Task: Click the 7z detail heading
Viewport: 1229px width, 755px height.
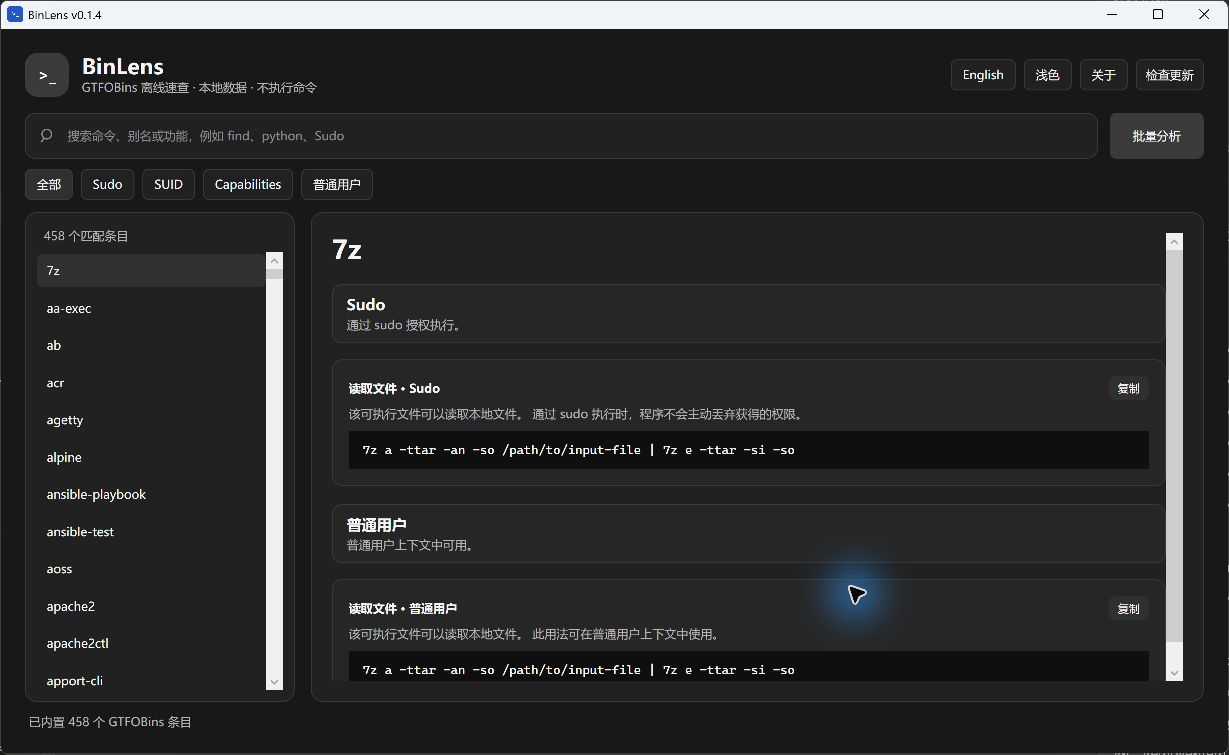Action: pos(347,250)
